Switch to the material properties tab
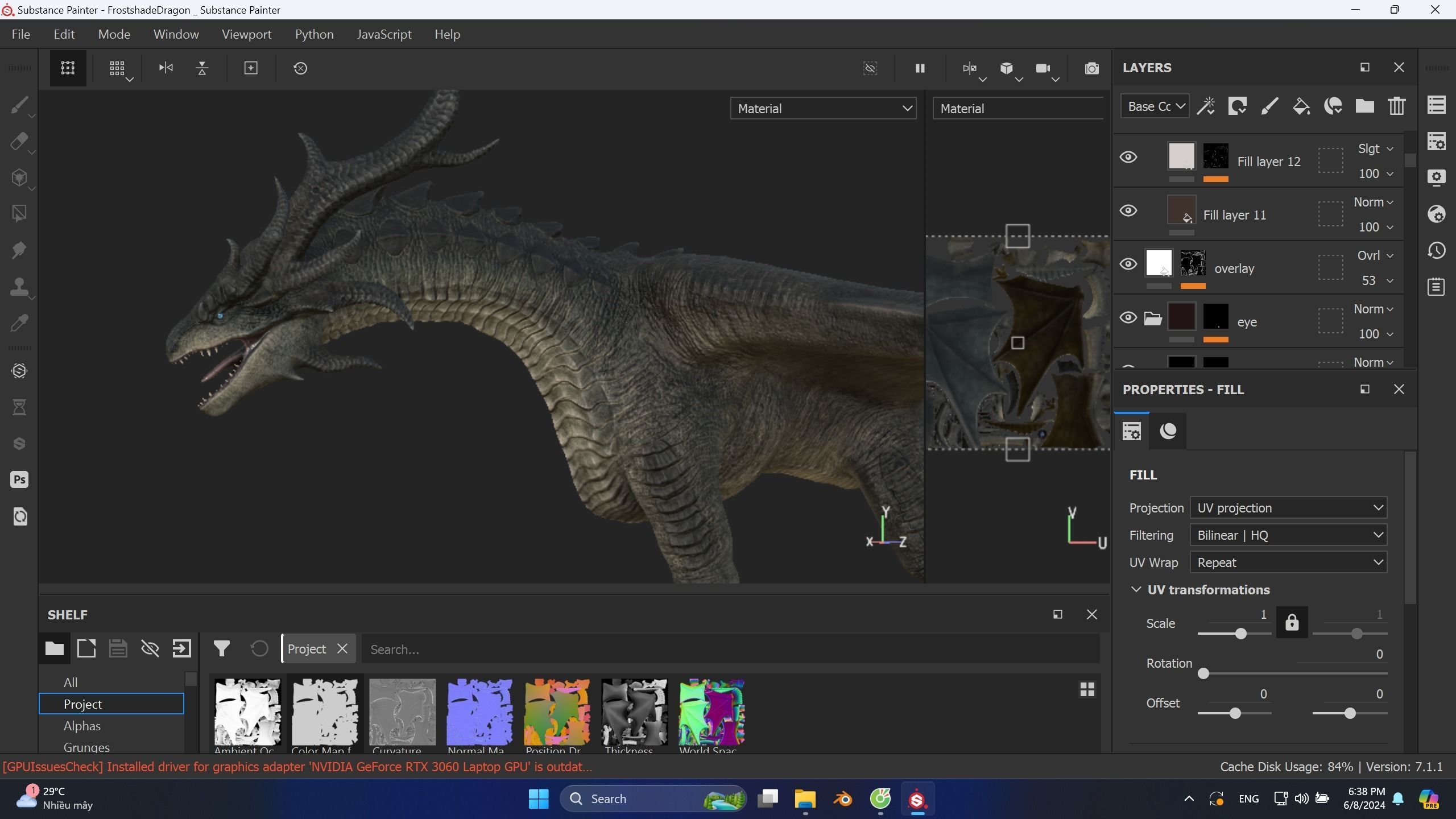 pos(1168,431)
